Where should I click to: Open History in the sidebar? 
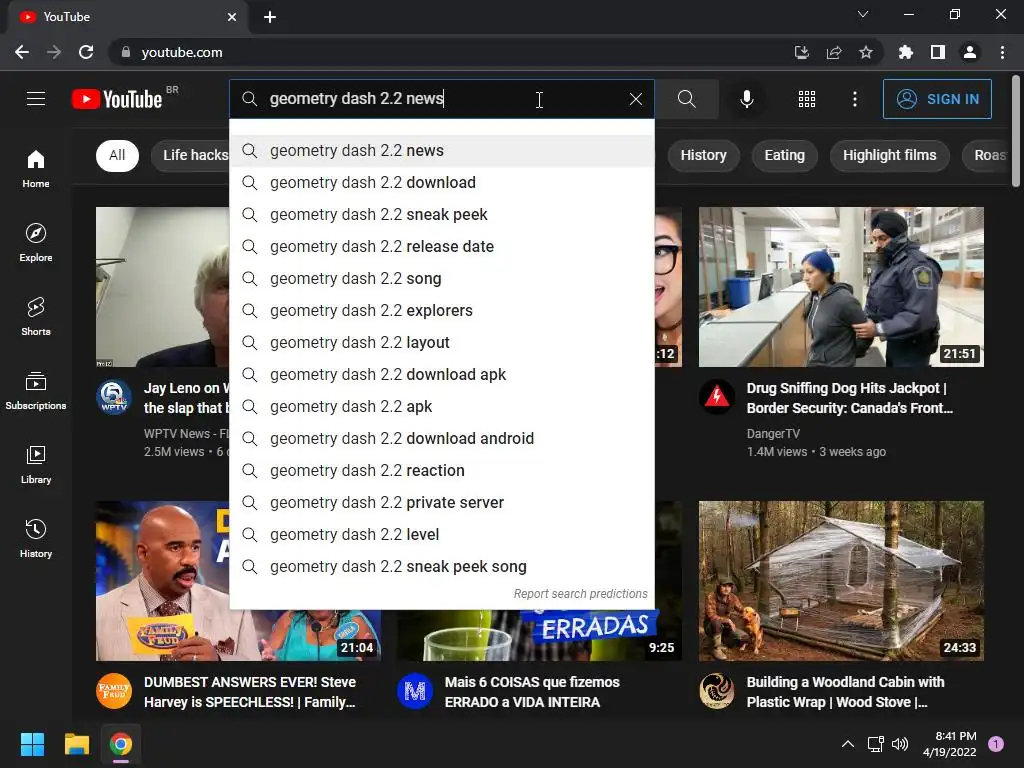tap(36, 538)
